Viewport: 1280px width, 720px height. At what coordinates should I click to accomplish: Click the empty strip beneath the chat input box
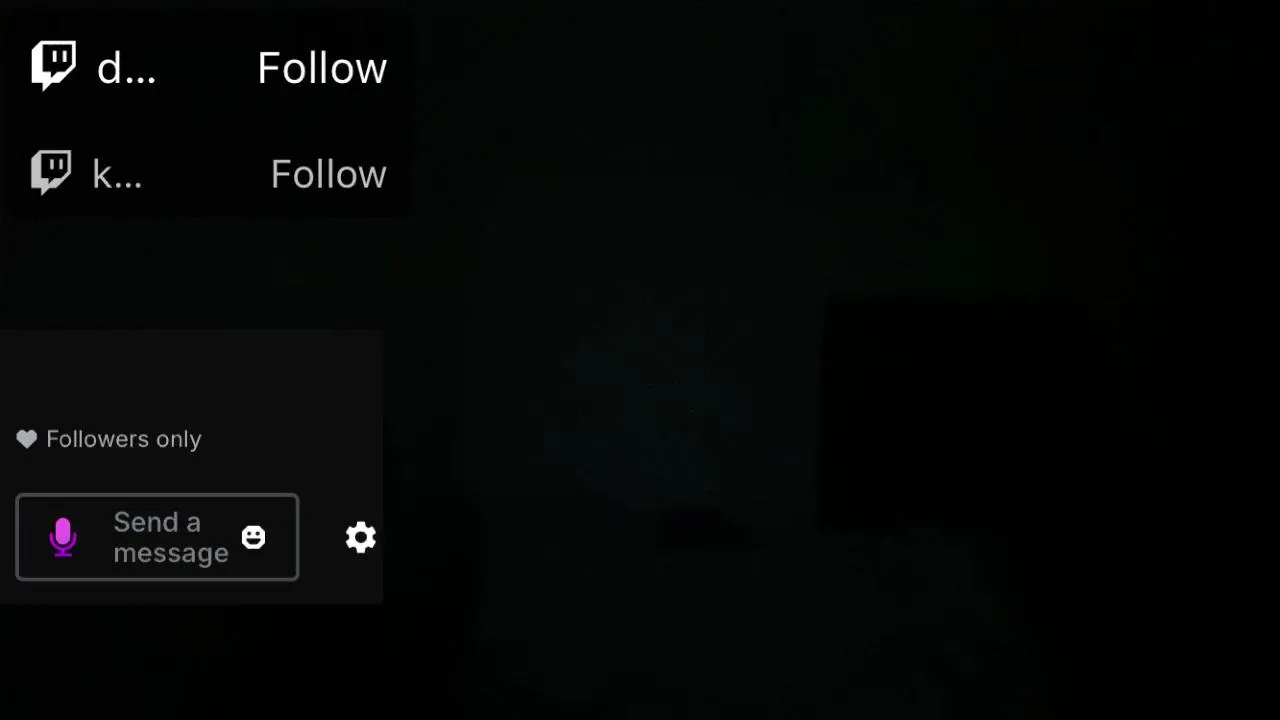coord(191,593)
